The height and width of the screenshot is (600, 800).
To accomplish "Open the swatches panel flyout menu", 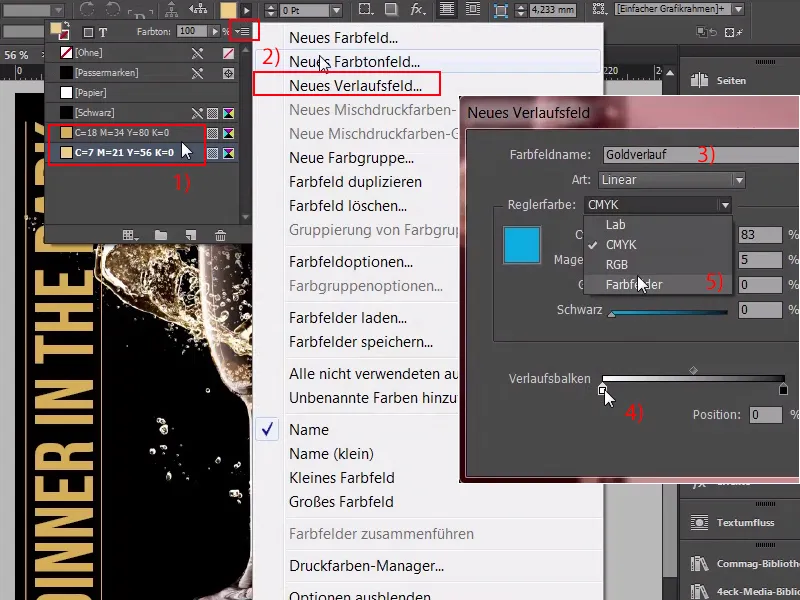I will coord(244,32).
